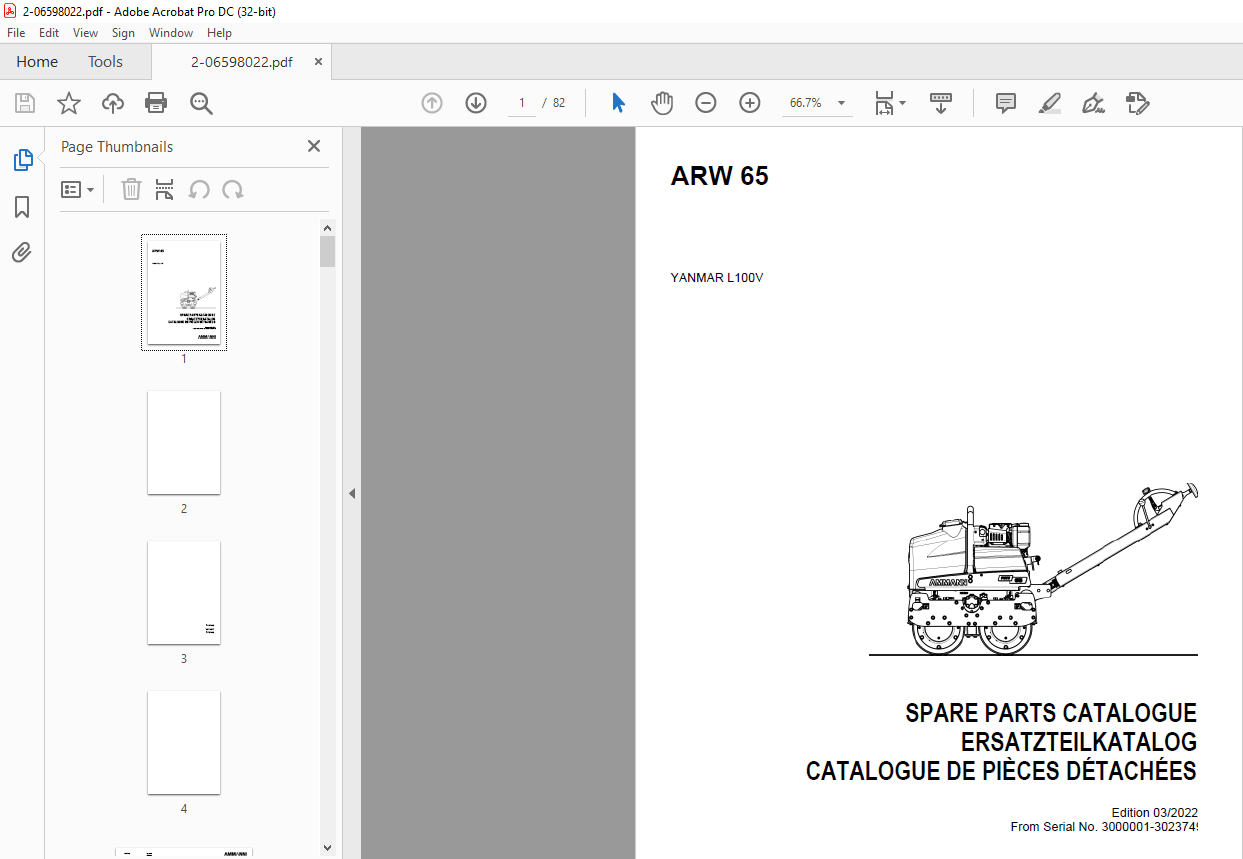Screen dimensions: 1243x859
Task: Click the From Serial No. line
Action: click(1104, 827)
